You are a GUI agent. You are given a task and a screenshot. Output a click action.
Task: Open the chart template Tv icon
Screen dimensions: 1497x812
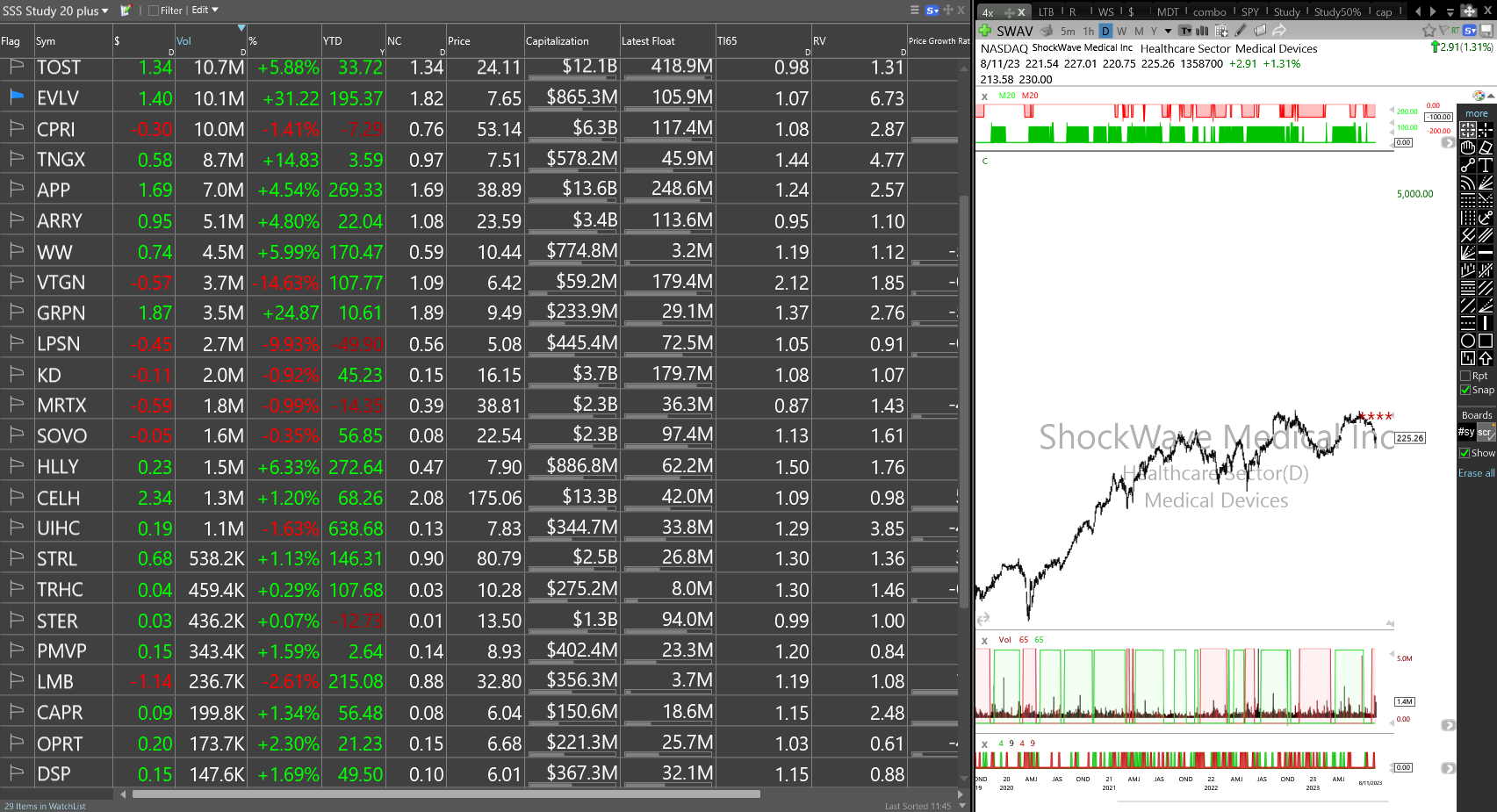coord(1186,31)
